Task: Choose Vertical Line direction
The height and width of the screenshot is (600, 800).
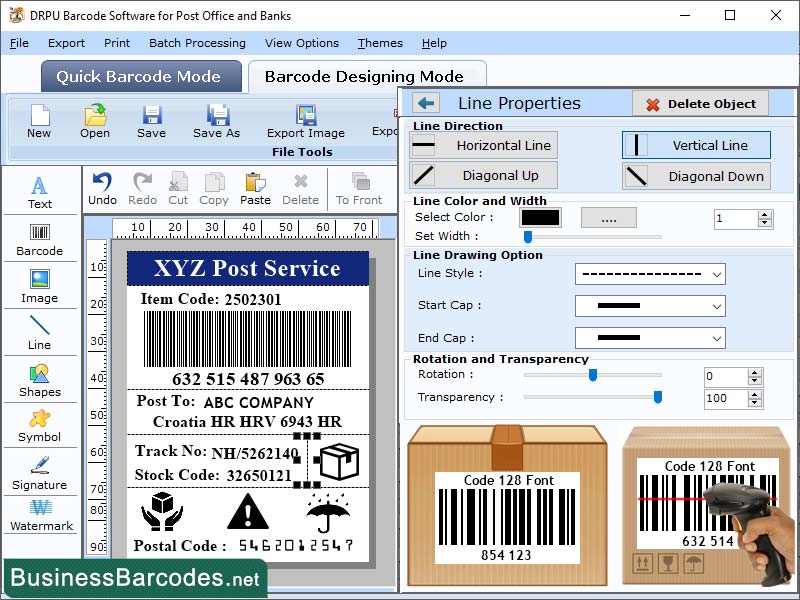Action: click(696, 145)
